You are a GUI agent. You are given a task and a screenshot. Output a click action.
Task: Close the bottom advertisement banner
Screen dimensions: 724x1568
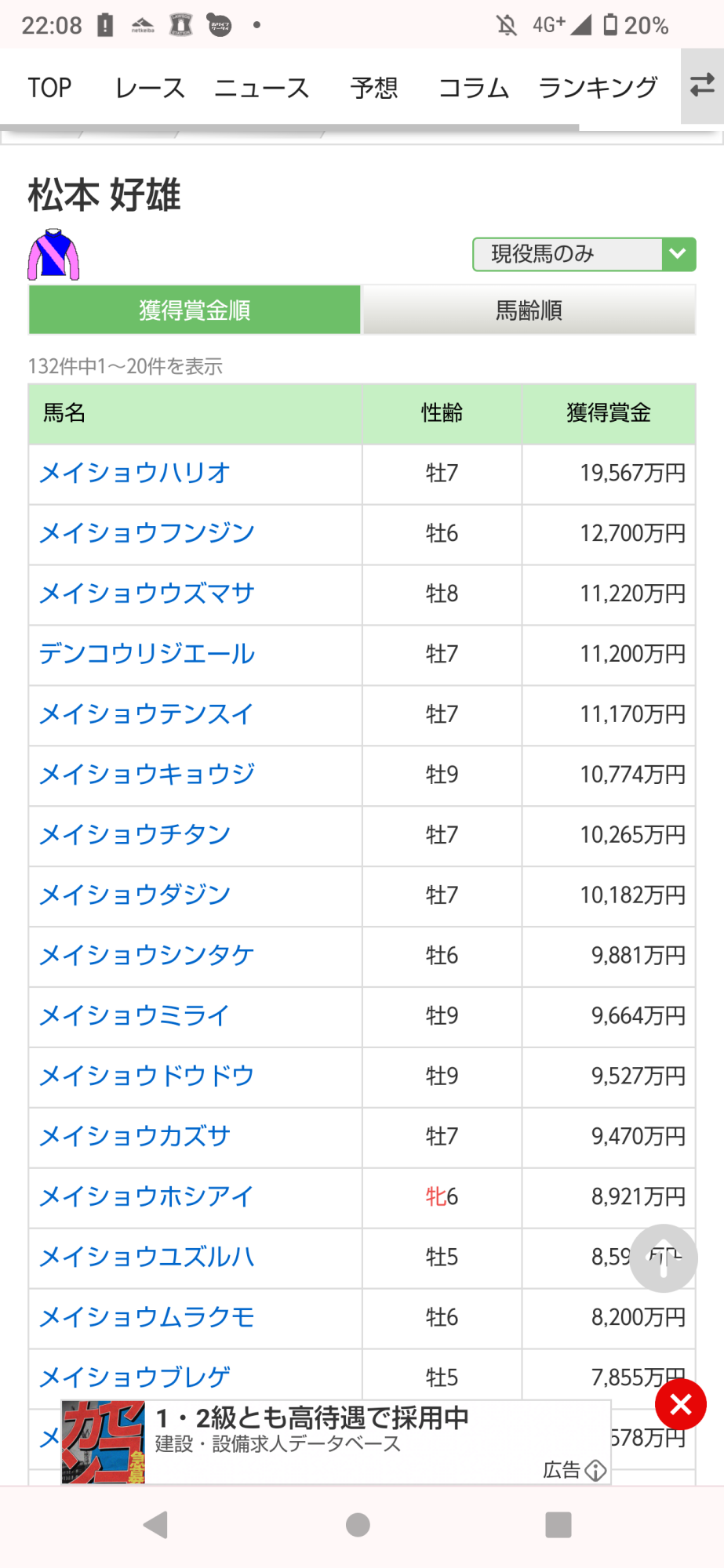681,1404
